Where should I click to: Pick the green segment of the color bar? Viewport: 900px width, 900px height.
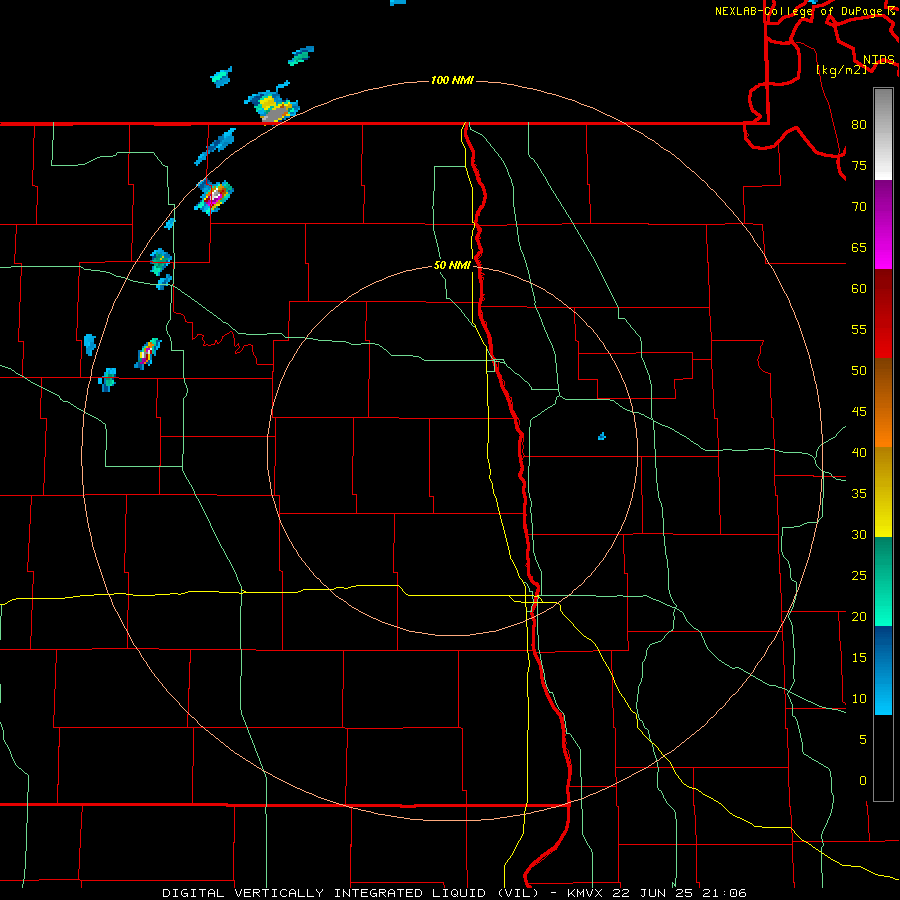[x=883, y=581]
